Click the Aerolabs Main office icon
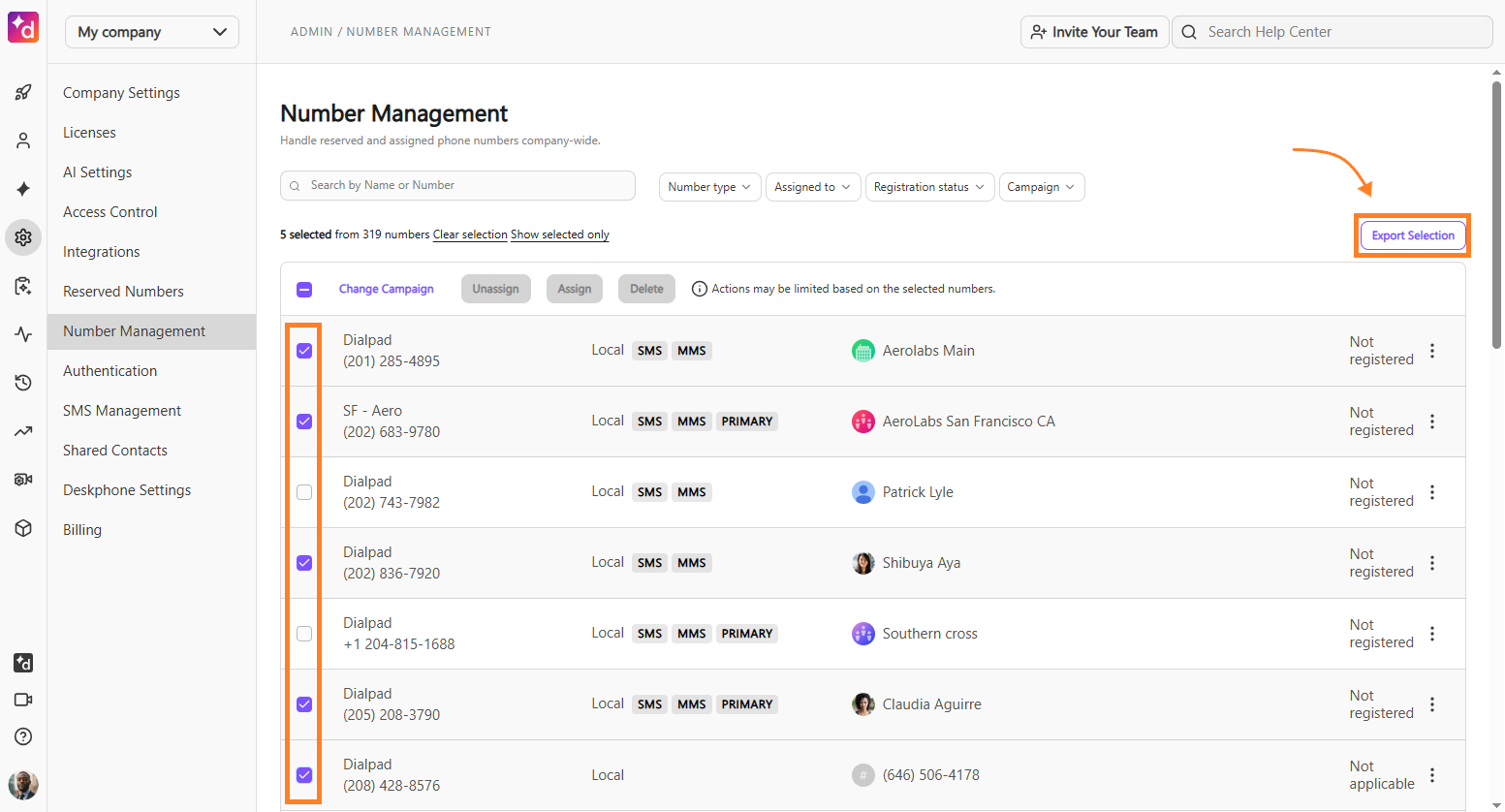The height and width of the screenshot is (812, 1505). (x=862, y=351)
